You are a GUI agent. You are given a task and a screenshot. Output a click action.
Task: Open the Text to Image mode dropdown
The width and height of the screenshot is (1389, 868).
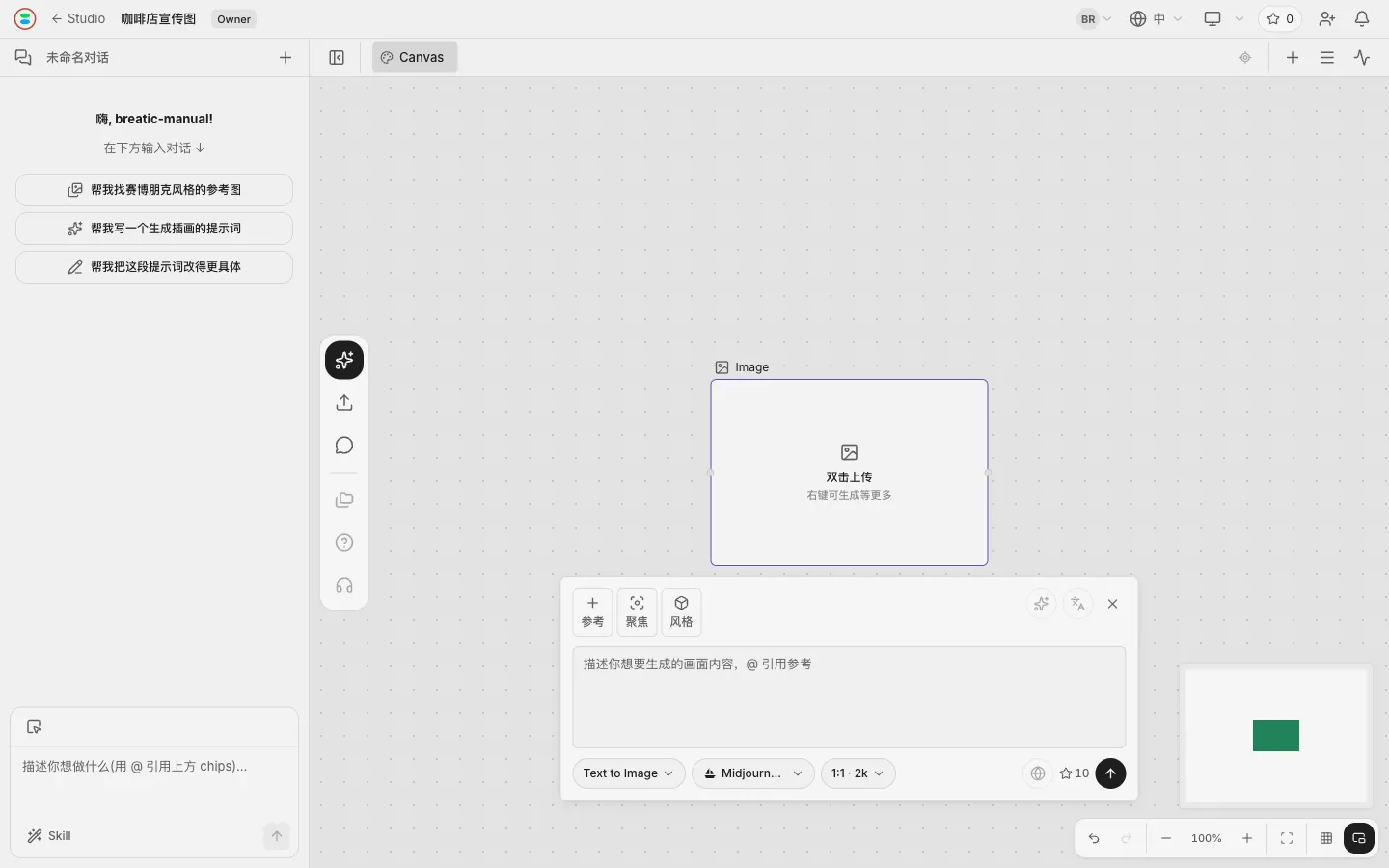pos(629,773)
